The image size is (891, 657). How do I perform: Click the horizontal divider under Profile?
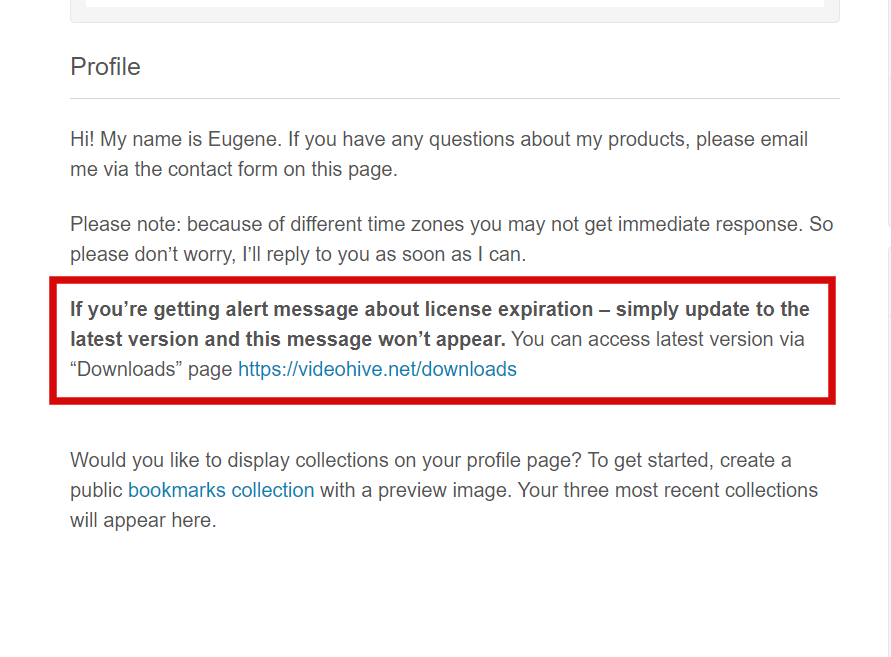click(x=454, y=98)
